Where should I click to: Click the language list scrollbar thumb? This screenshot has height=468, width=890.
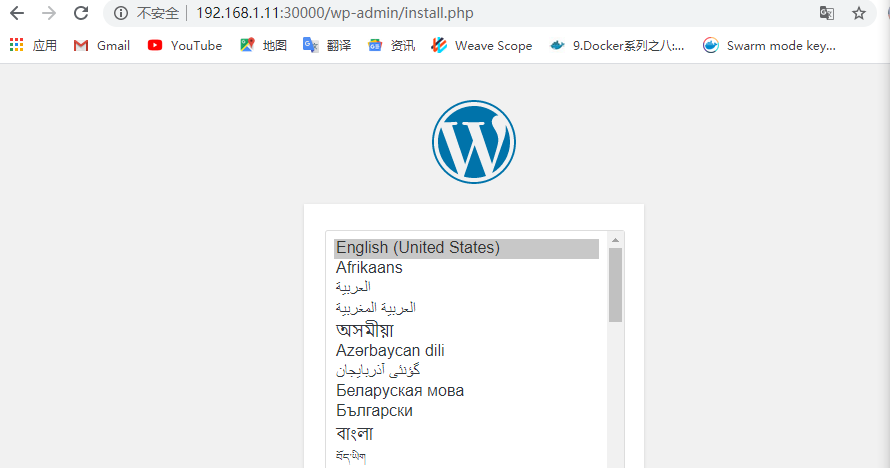pyautogui.click(x=615, y=285)
